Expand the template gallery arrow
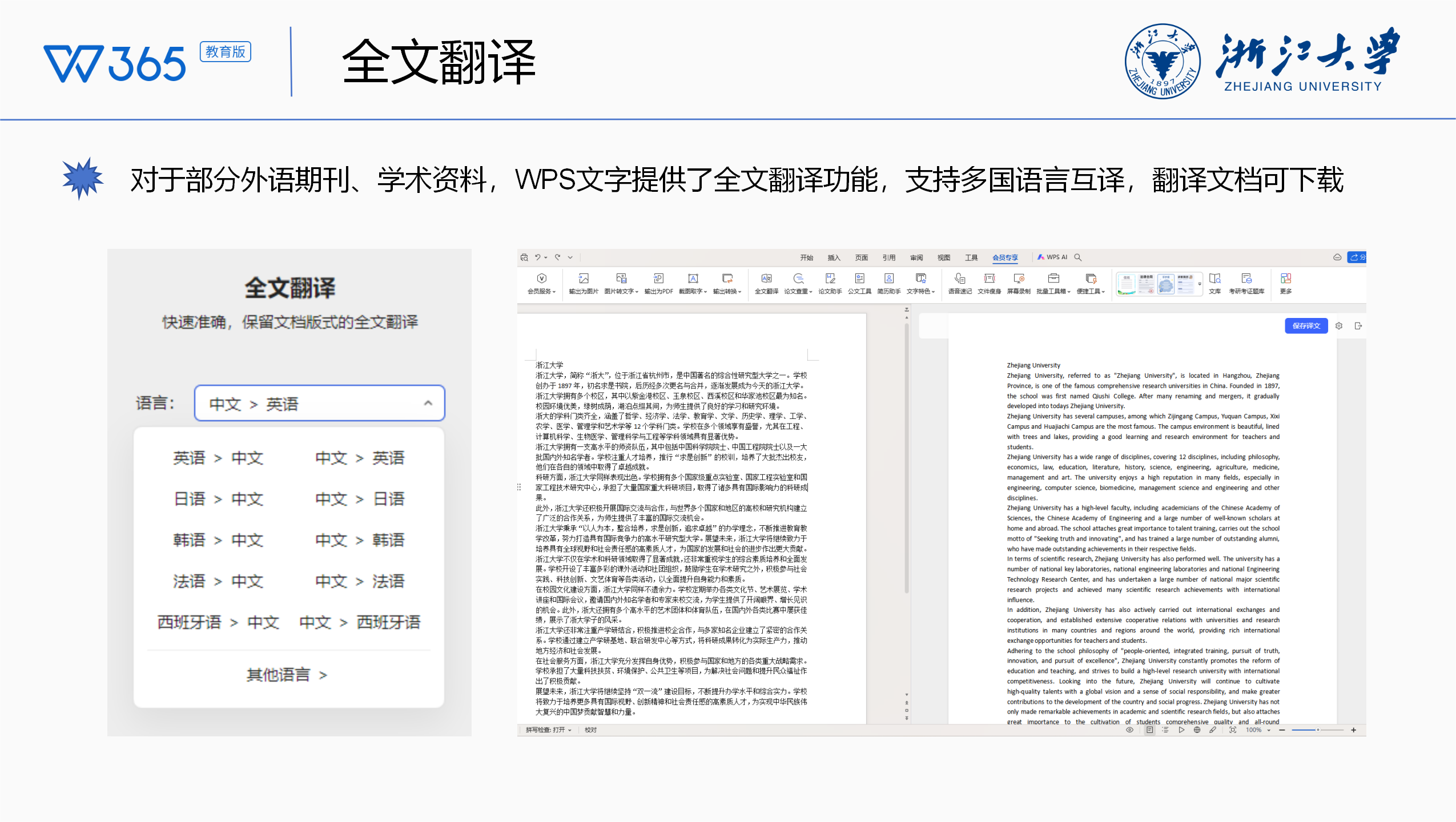Image resolution: width=1456 pixels, height=822 pixels. click(x=1200, y=284)
